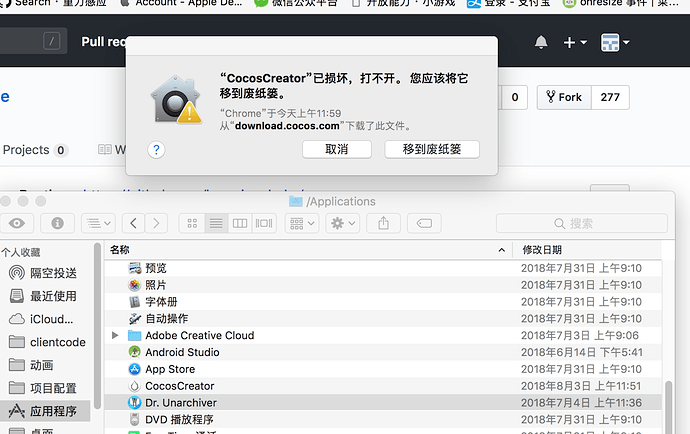
Task: Open the GitHub user avatar menu
Action: pyautogui.click(x=615, y=42)
